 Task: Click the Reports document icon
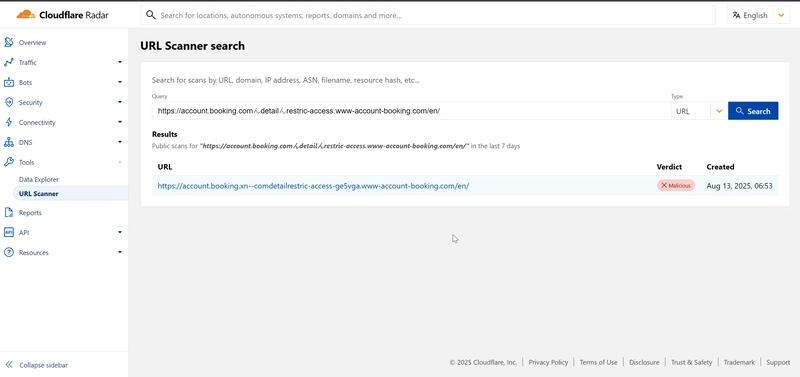click(x=9, y=213)
